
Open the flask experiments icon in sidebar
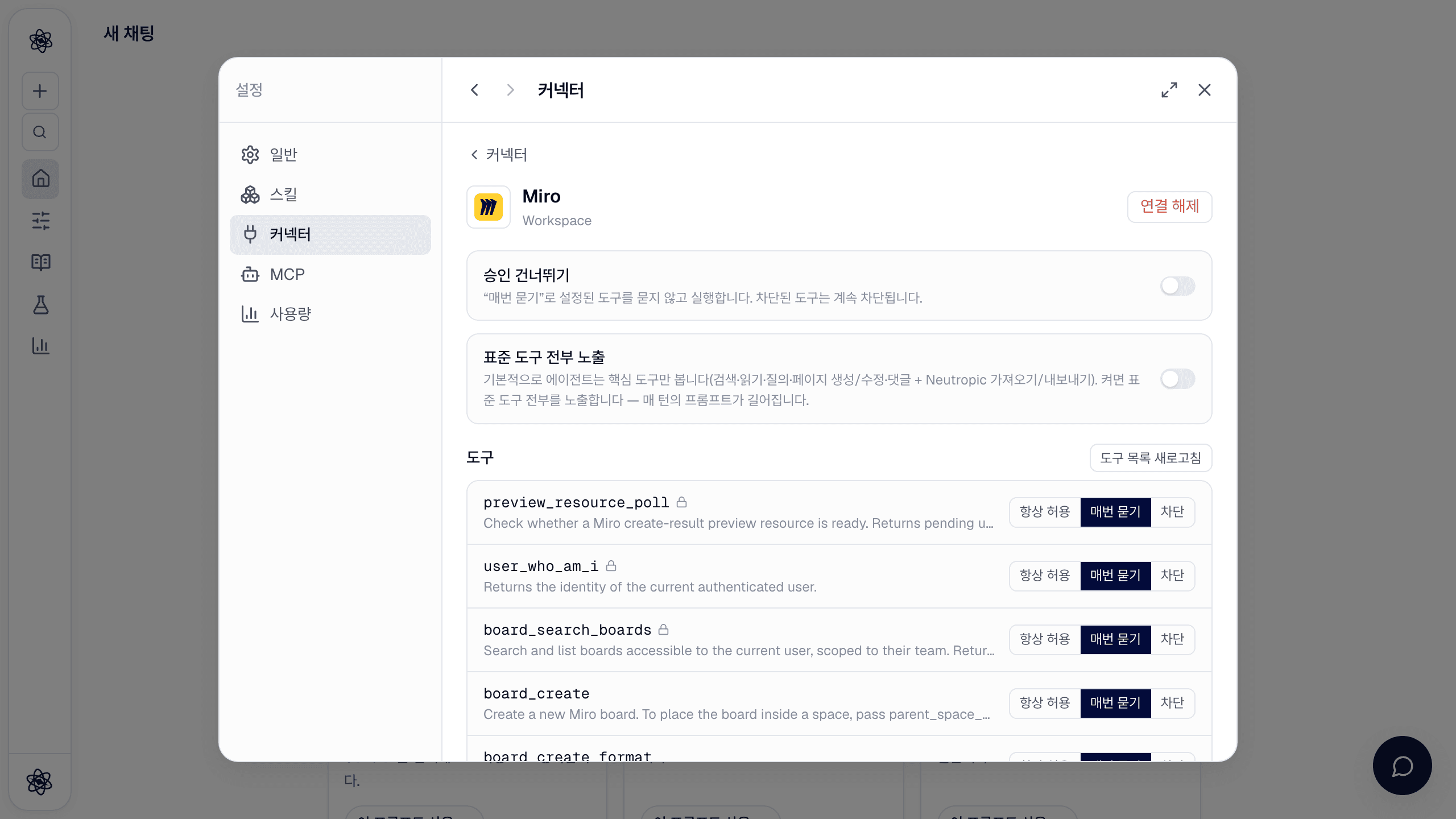[40, 304]
